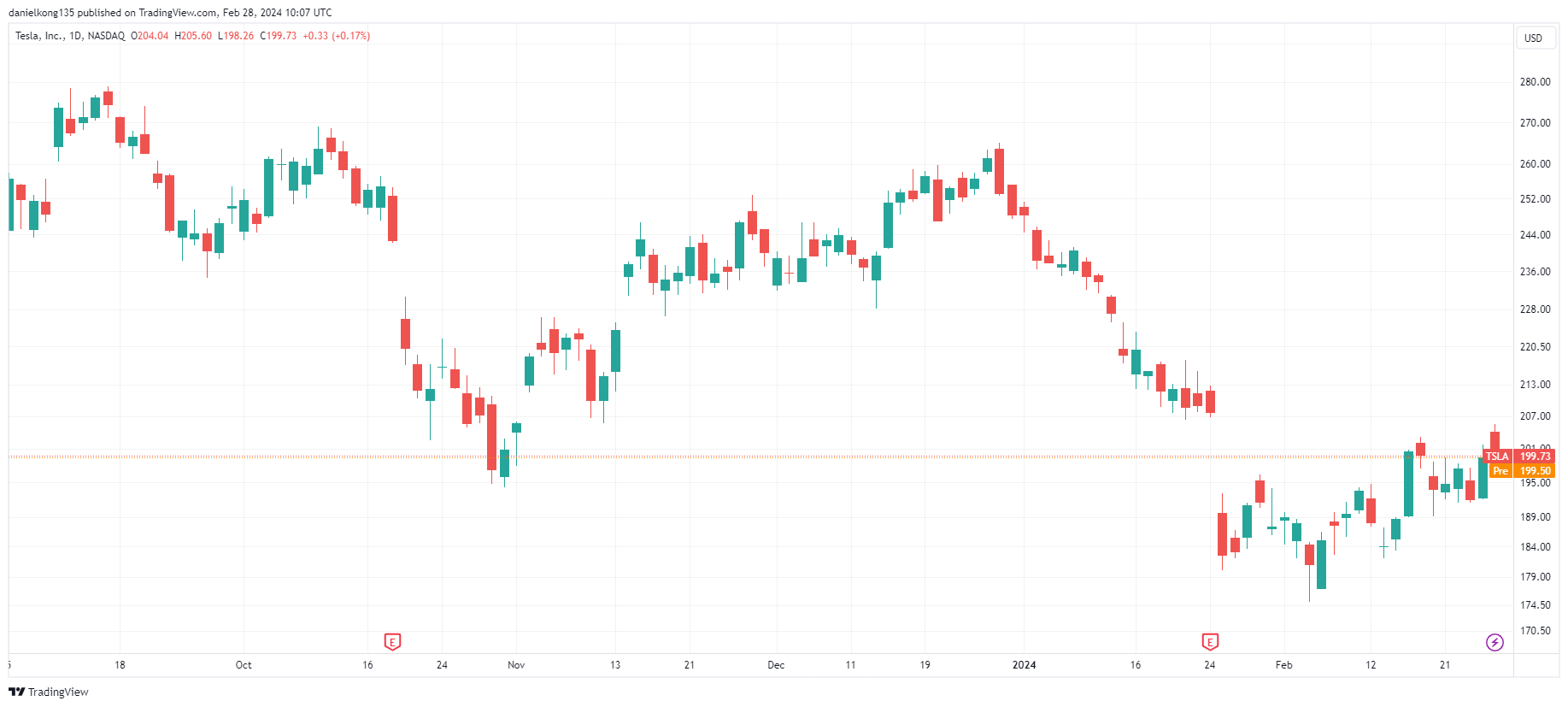Click the Tesla, Inc. symbol title
The height and width of the screenshot is (707, 1568).
[x=38, y=36]
